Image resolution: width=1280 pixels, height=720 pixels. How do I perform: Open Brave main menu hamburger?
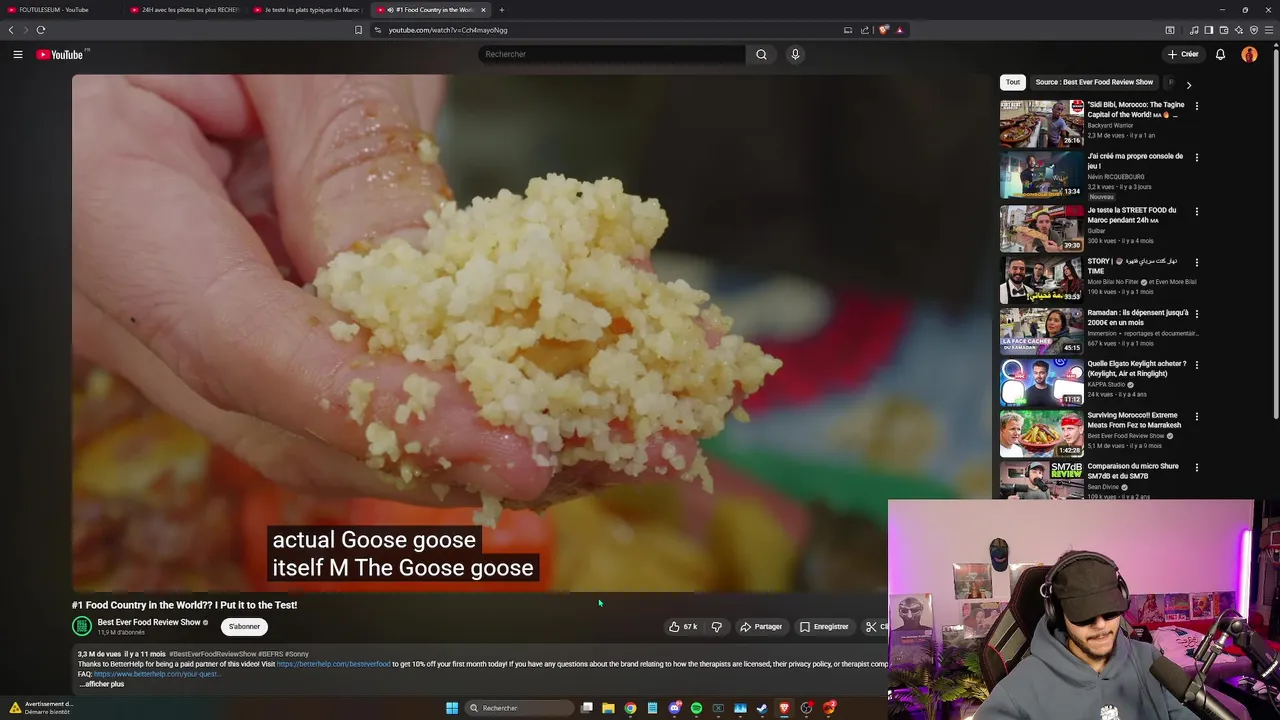[1269, 30]
